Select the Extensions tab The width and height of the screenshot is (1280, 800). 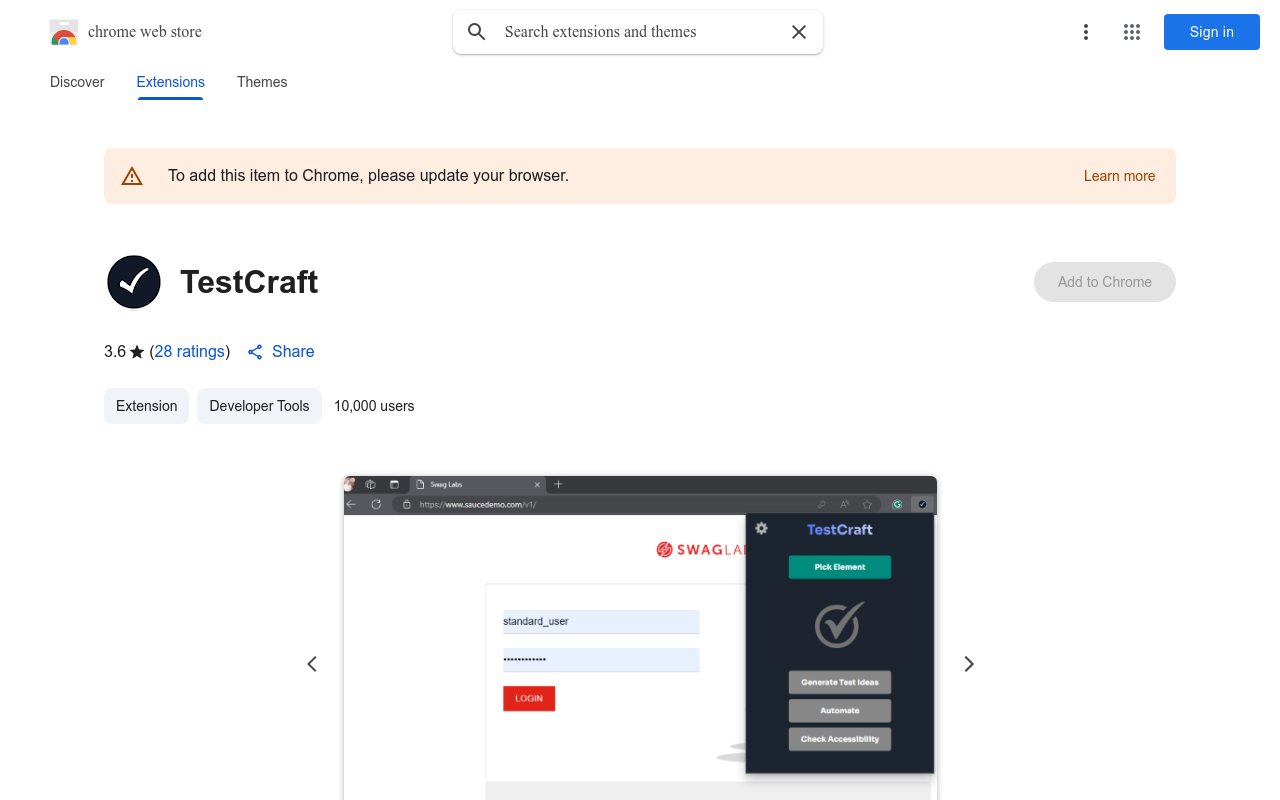(x=171, y=82)
